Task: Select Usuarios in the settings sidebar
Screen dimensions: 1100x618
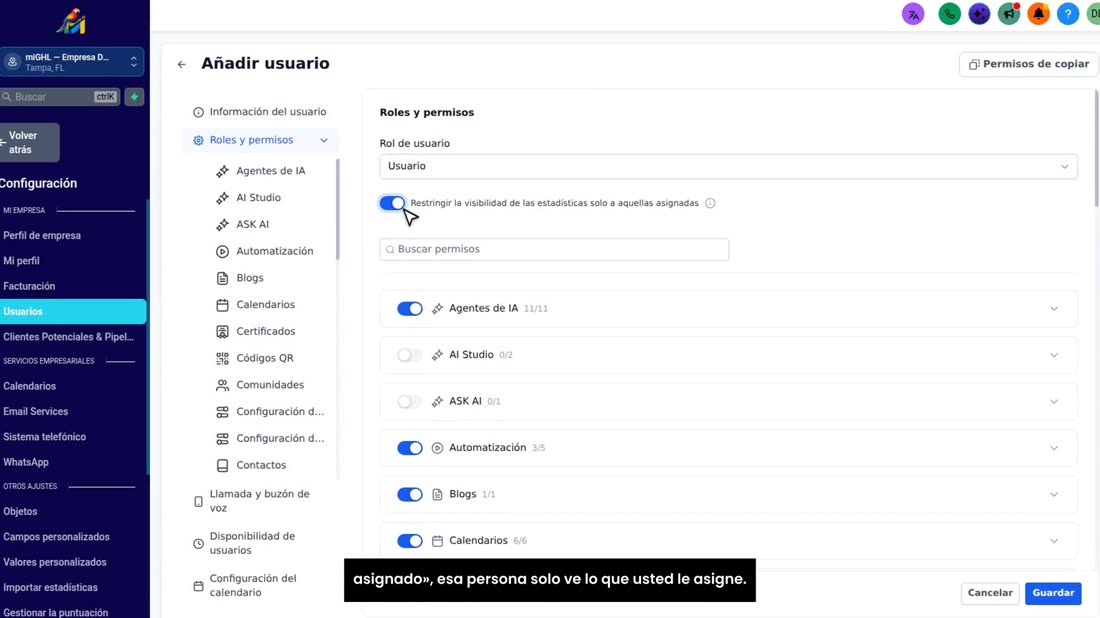Action: [x=73, y=311]
